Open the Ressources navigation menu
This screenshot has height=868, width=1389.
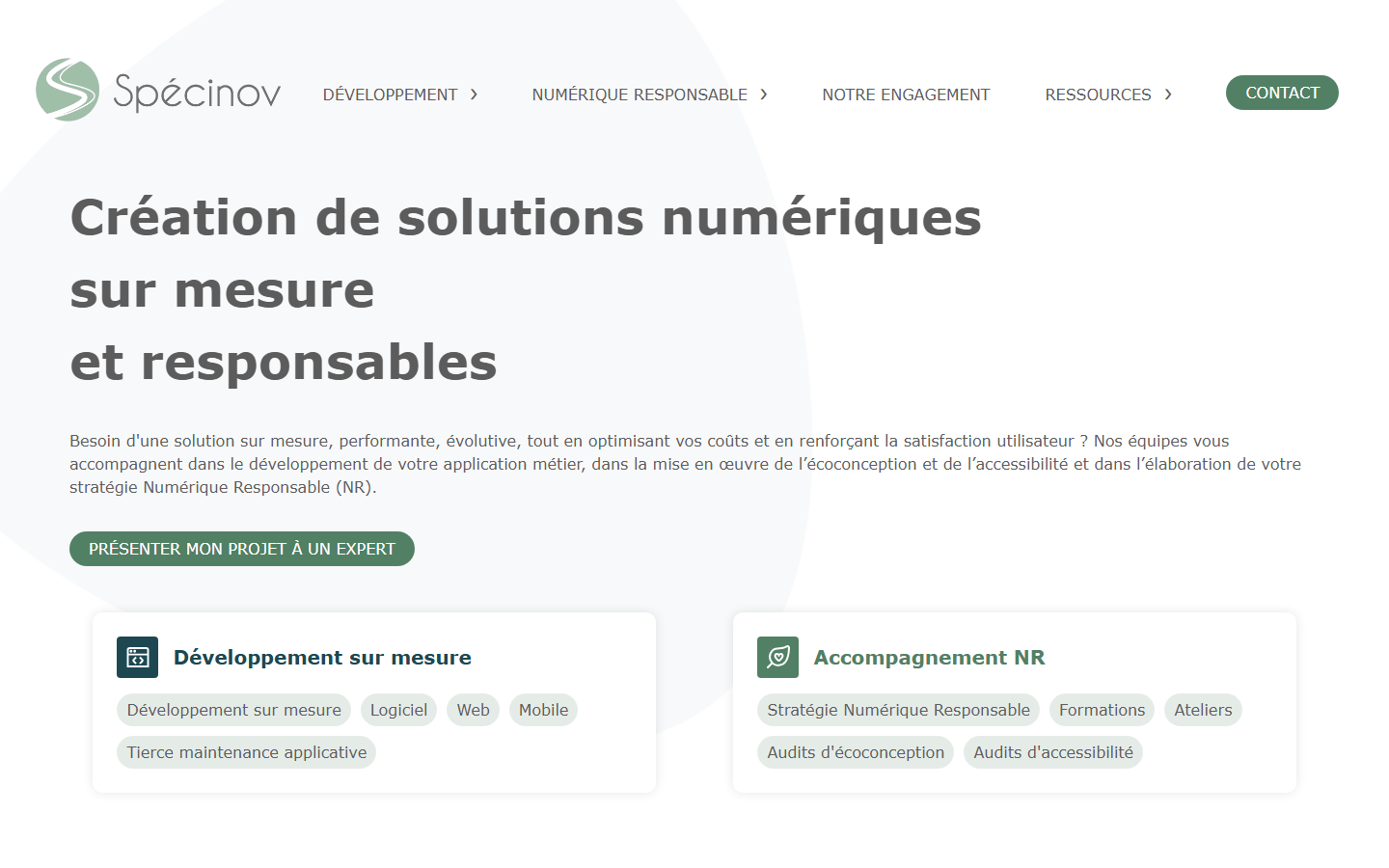(1098, 95)
